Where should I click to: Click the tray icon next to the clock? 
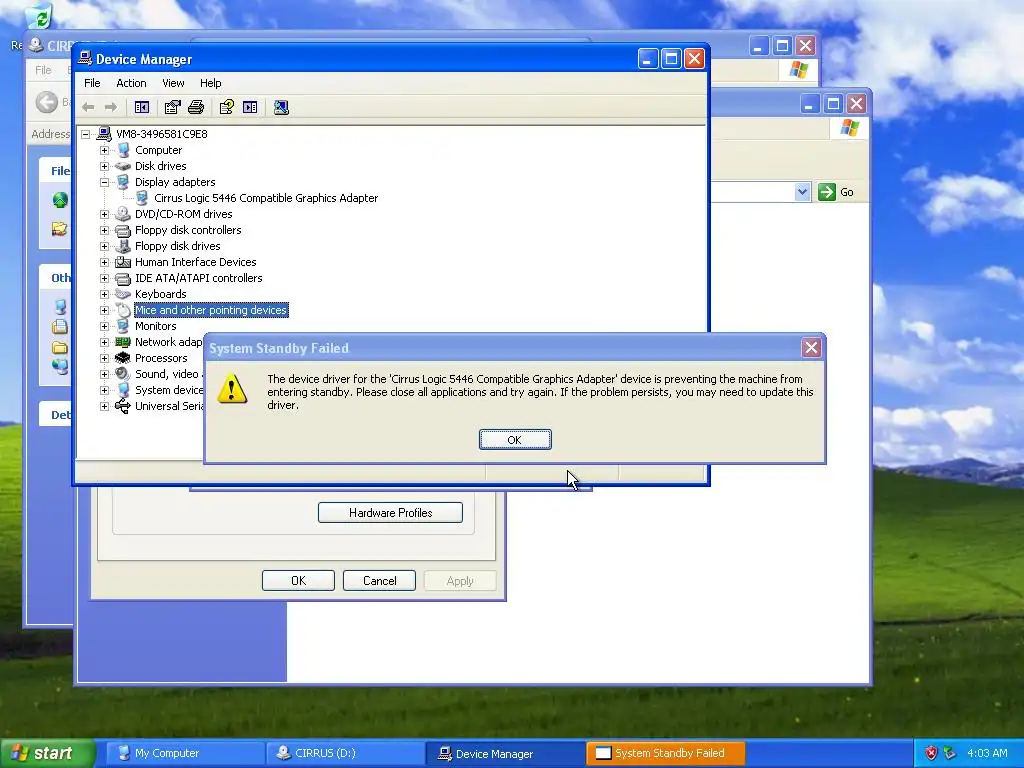point(950,753)
